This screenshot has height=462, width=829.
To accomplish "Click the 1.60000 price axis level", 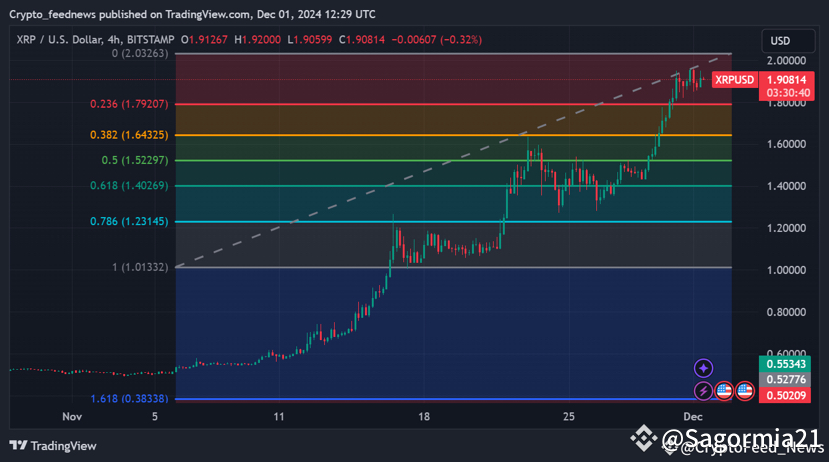I will (787, 144).
